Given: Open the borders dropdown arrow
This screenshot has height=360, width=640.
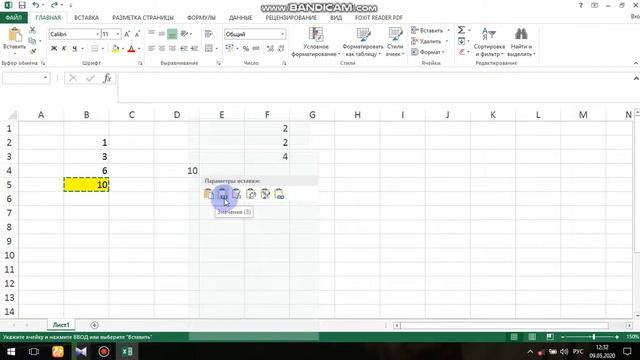Looking at the screenshot, I should [102, 49].
